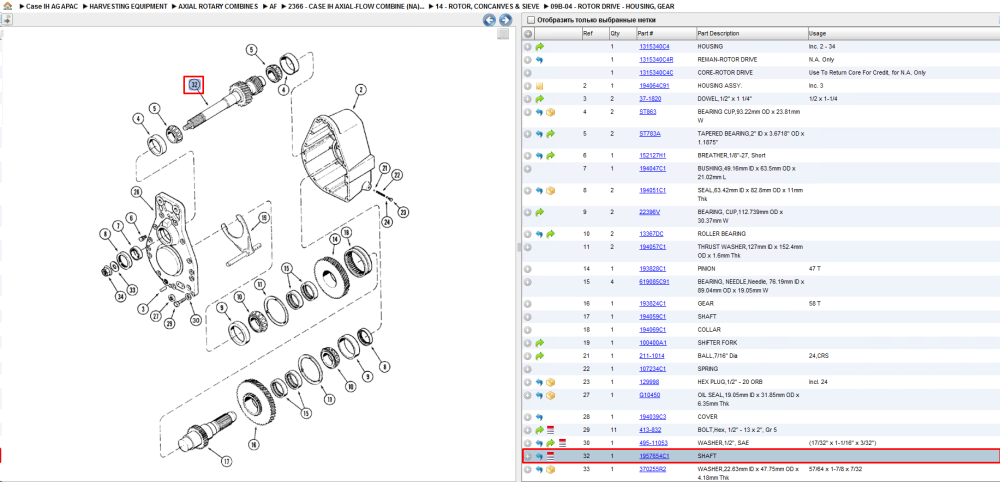Click the red-striped list icon in BOLT row

click(551, 430)
